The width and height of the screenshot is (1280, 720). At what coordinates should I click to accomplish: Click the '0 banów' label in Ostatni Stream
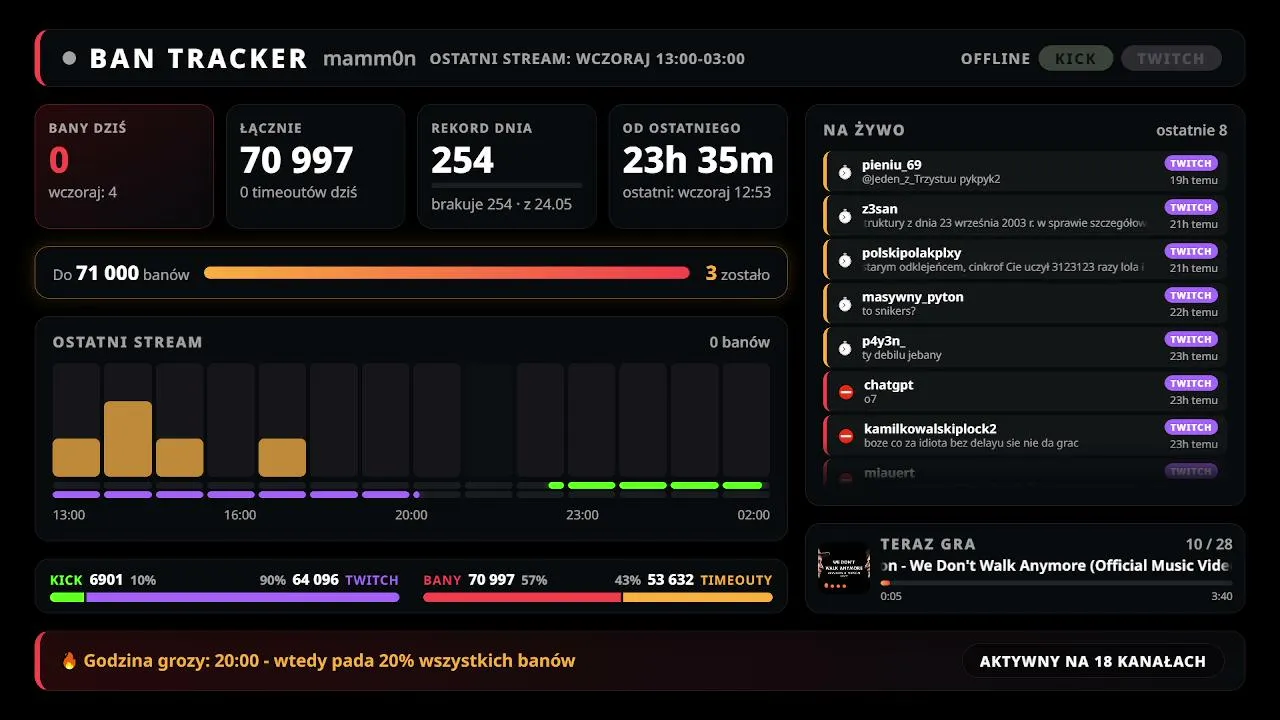point(740,342)
